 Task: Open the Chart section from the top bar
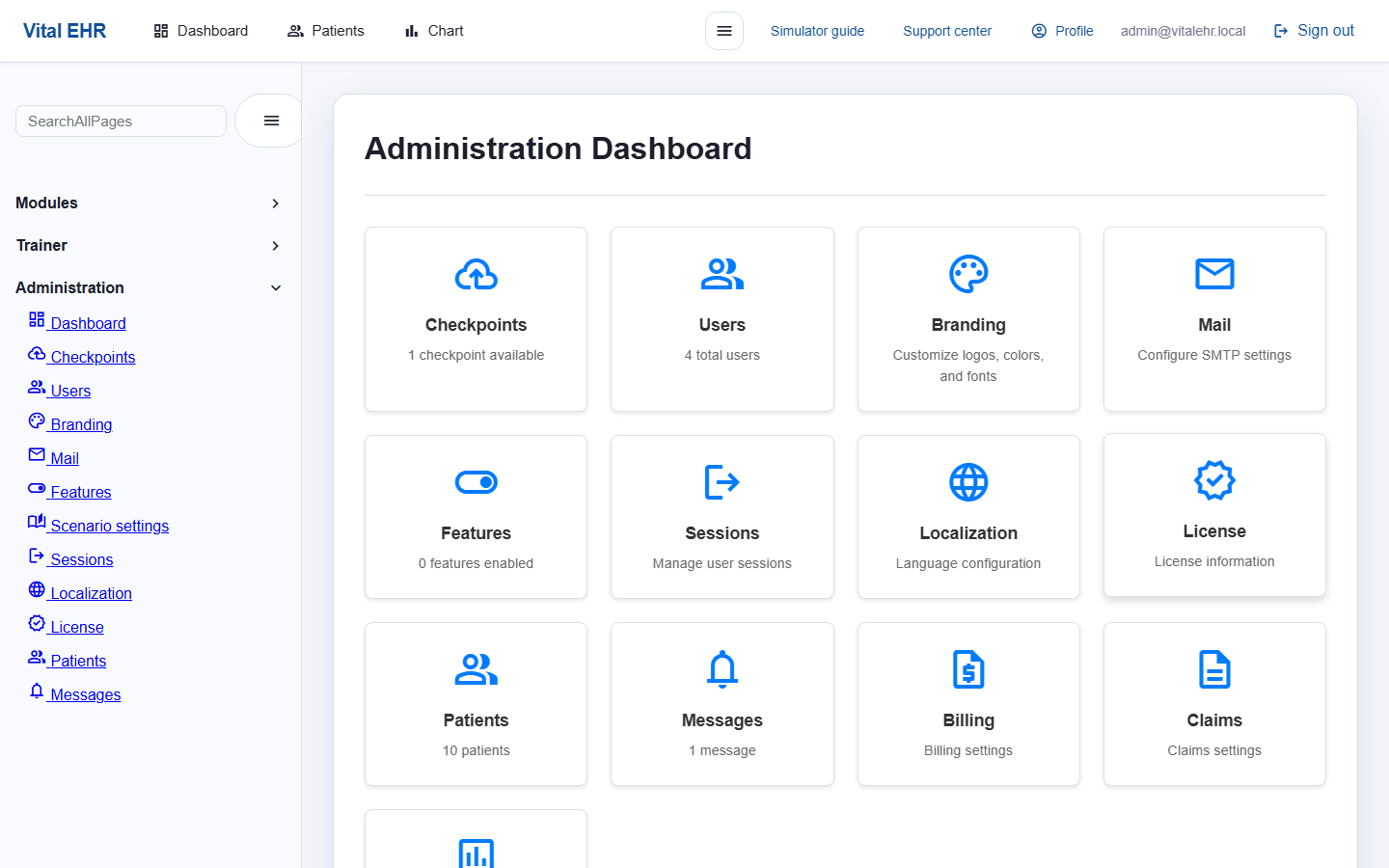(x=432, y=30)
